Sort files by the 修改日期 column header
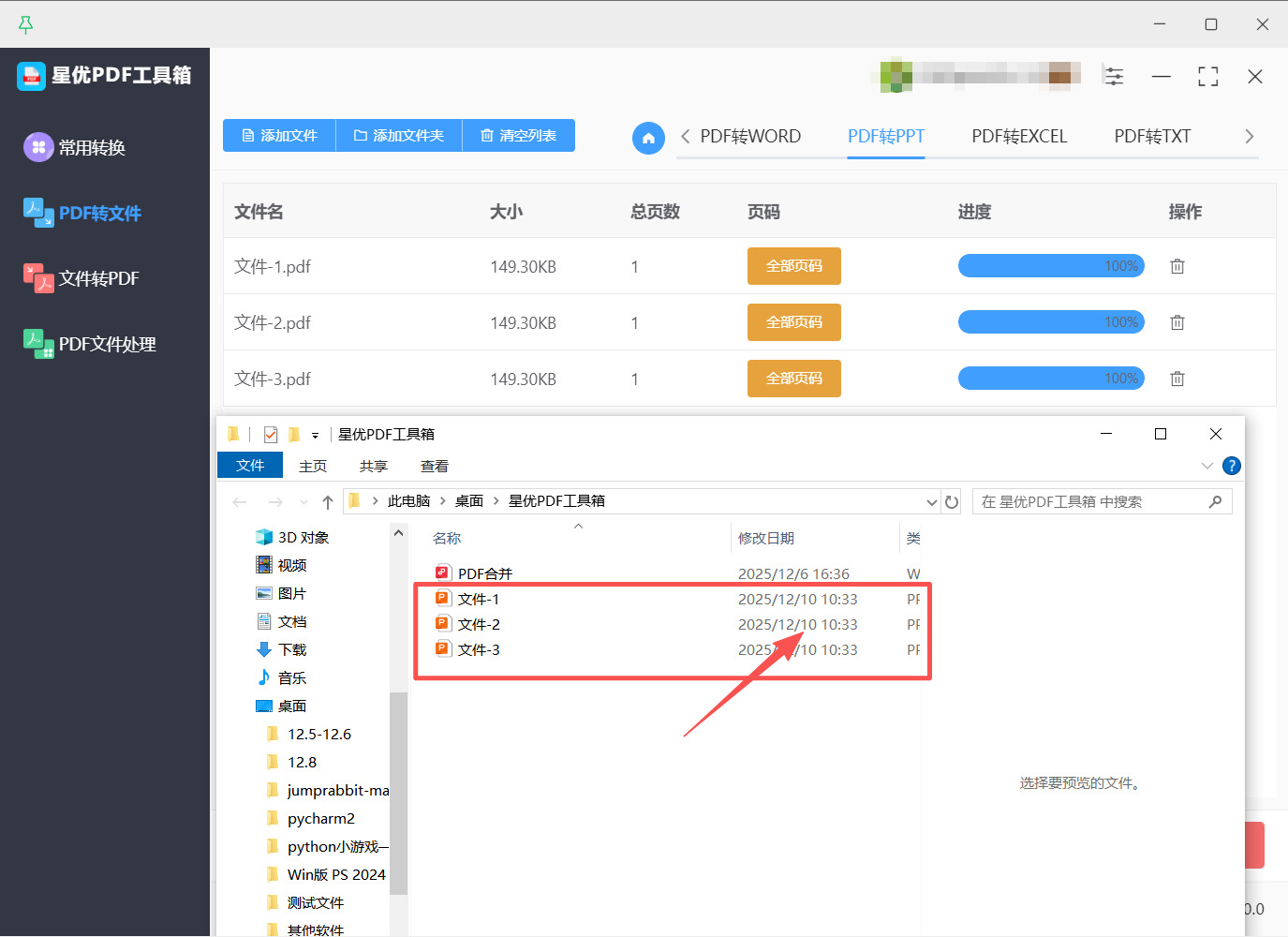The height and width of the screenshot is (937, 1288). point(766,538)
